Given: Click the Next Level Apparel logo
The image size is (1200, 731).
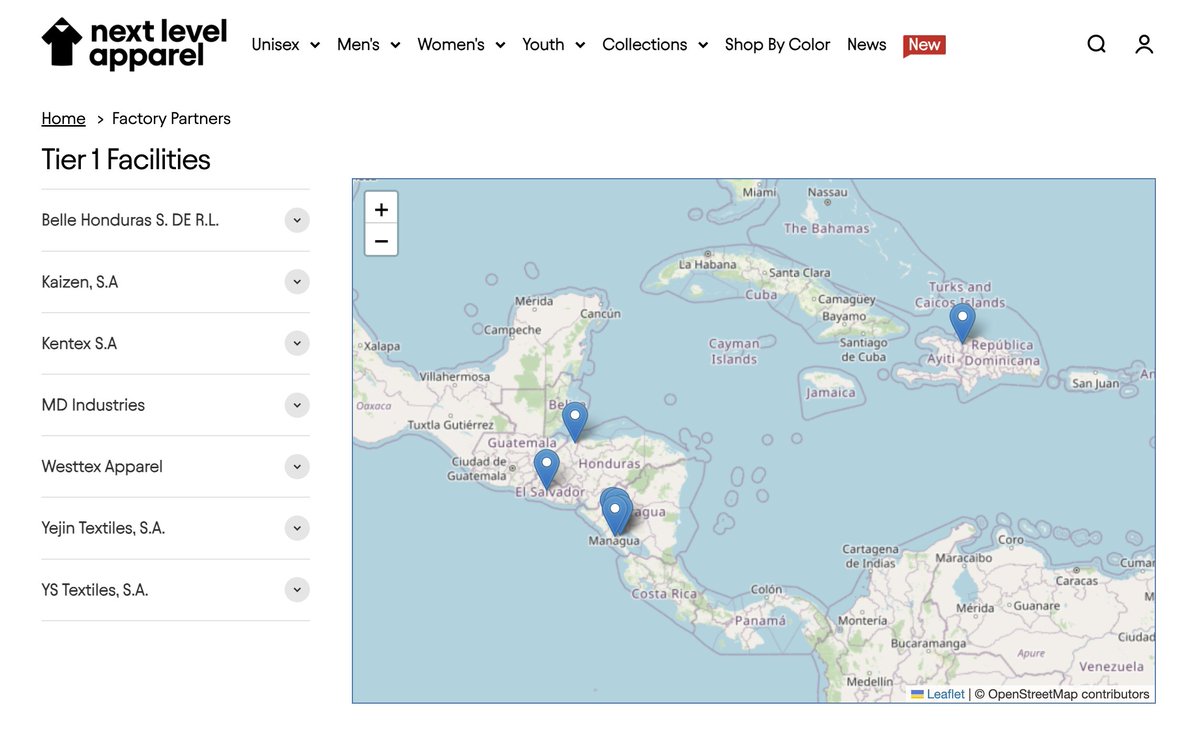Looking at the screenshot, I should [134, 44].
